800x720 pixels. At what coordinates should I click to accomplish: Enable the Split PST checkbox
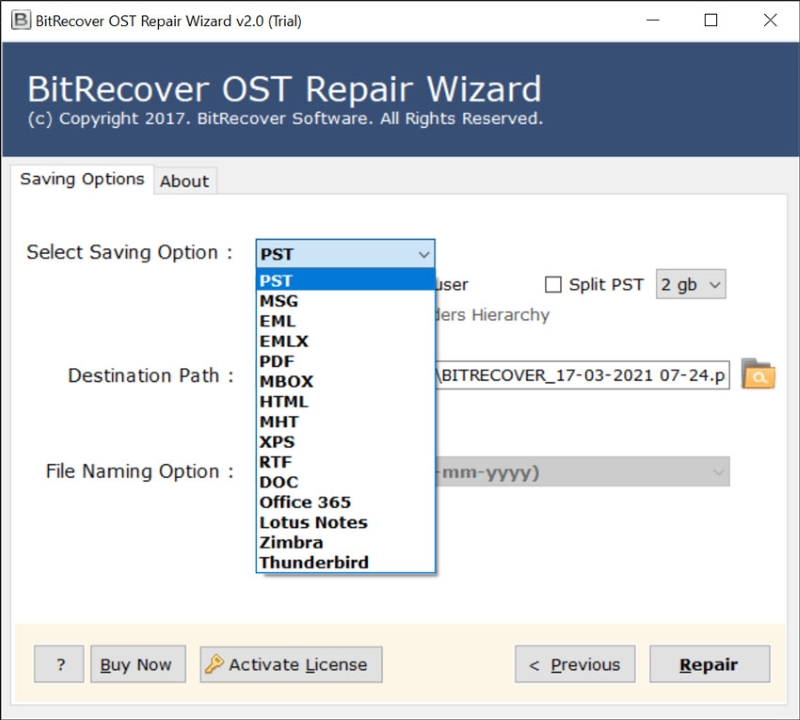pos(553,285)
